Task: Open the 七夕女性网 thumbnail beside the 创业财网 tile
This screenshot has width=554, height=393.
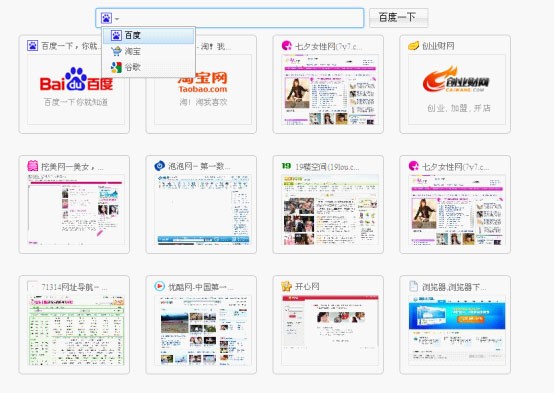Action: (329, 89)
